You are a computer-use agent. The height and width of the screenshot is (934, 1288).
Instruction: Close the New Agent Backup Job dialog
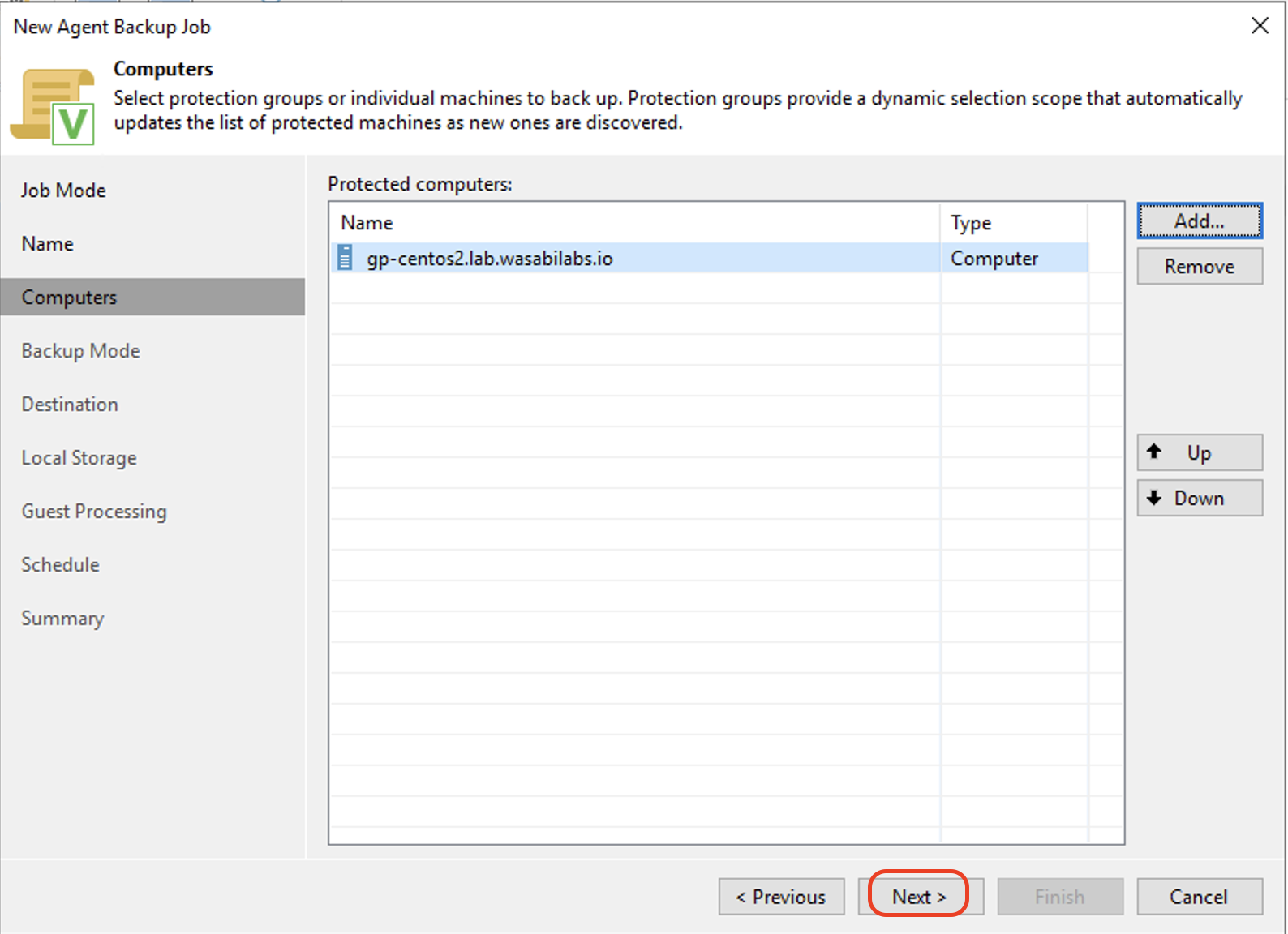pos(1260,26)
